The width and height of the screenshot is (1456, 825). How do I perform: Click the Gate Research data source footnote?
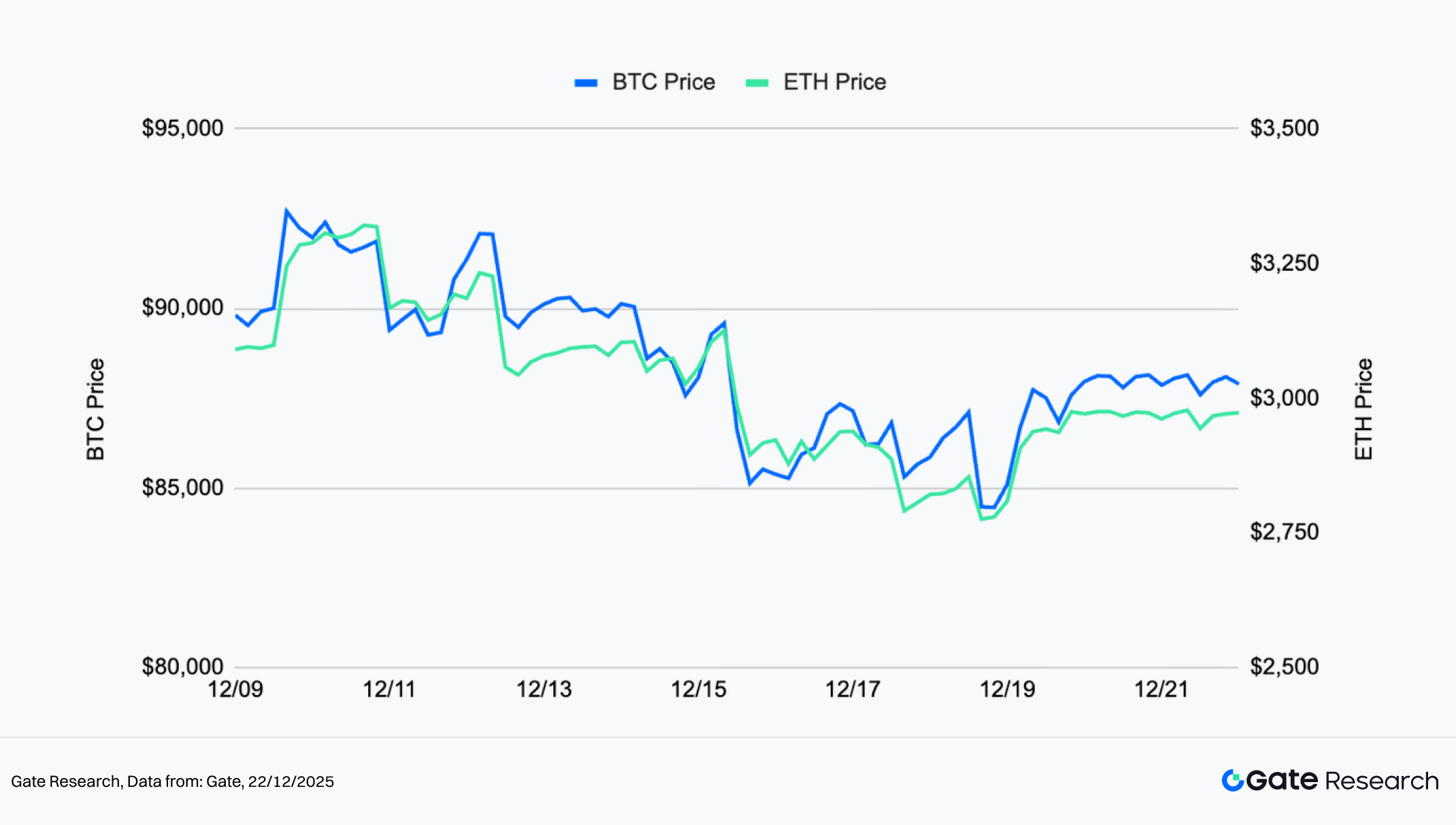172,781
